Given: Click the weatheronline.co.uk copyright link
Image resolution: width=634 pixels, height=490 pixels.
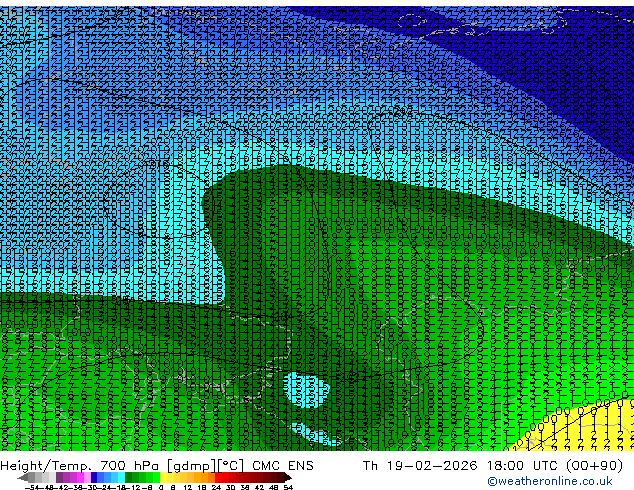Looking at the screenshot, I should click(550, 481).
